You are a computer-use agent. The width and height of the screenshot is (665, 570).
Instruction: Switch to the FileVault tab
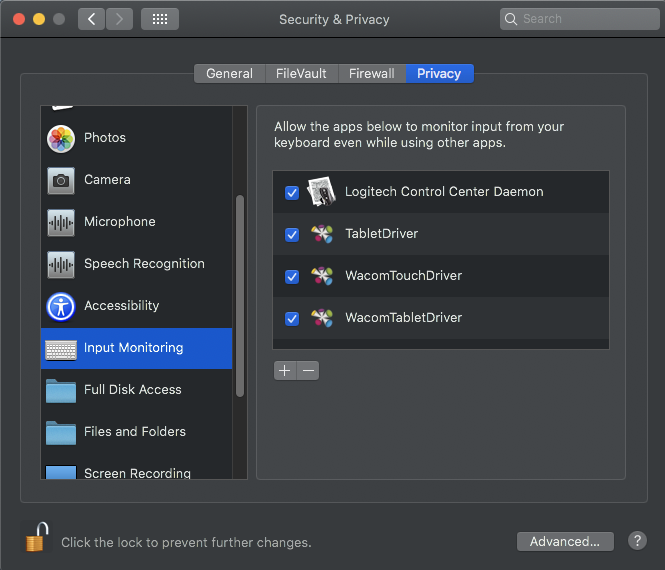coord(301,74)
